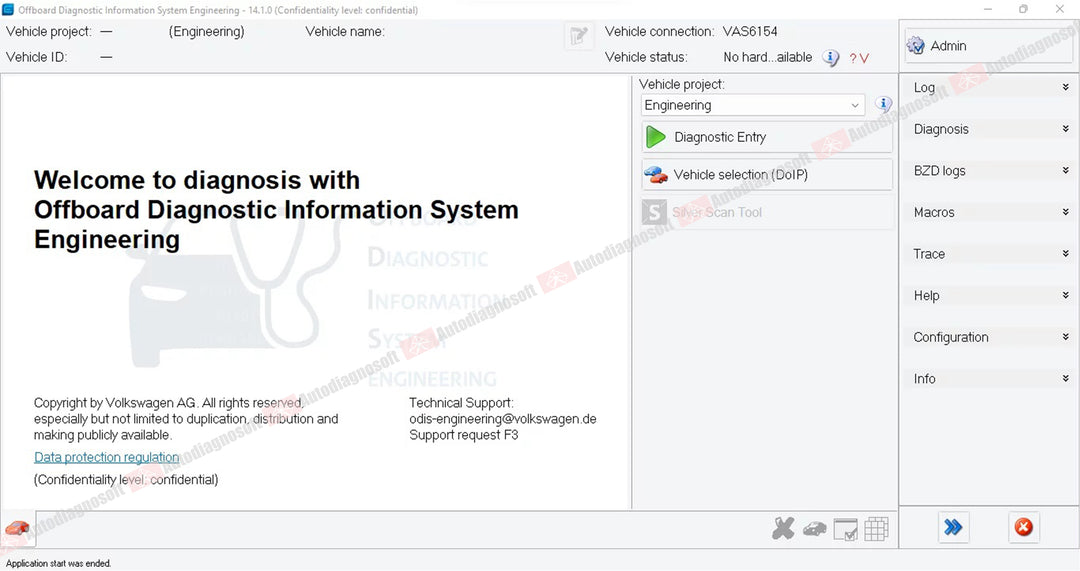Open the Diagnosis menu label
1080x571 pixels.
(x=941, y=129)
